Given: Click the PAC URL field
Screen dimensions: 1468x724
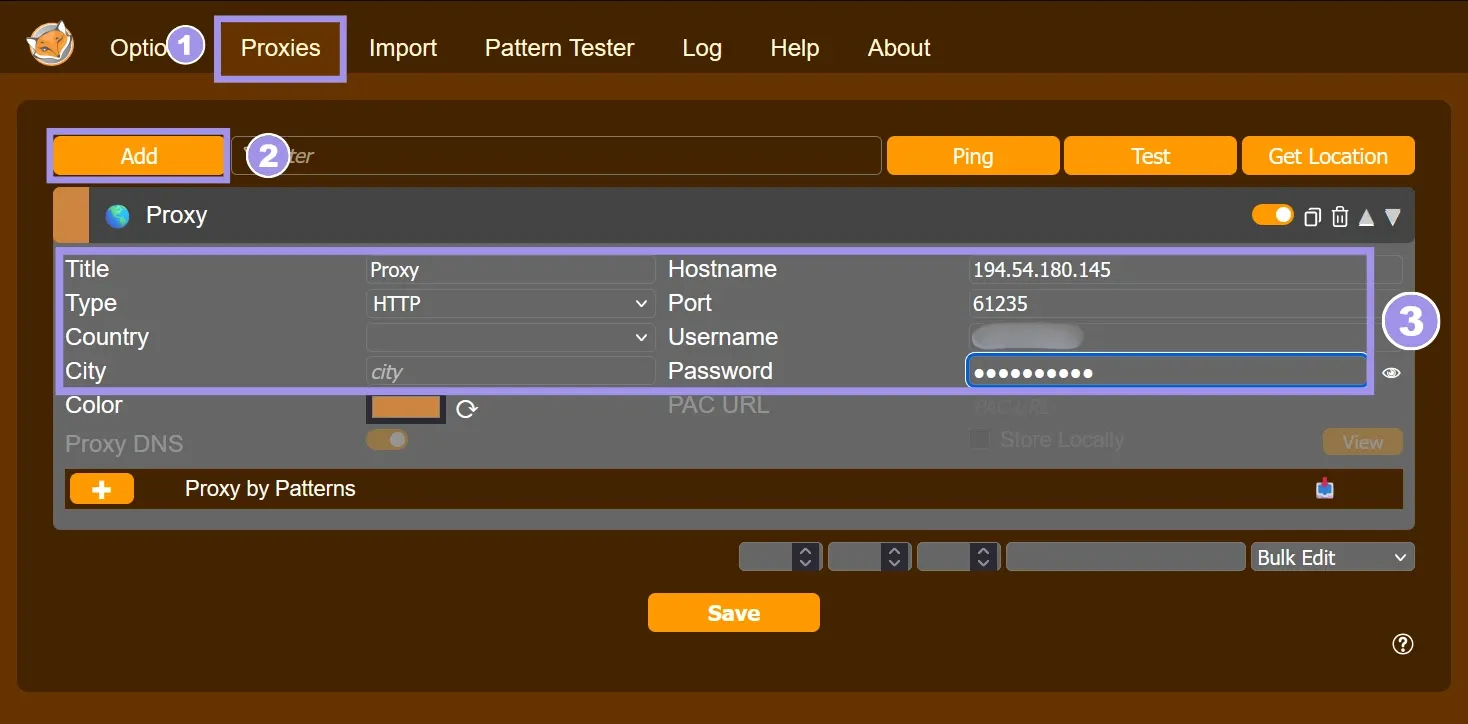Looking at the screenshot, I should point(1185,405).
